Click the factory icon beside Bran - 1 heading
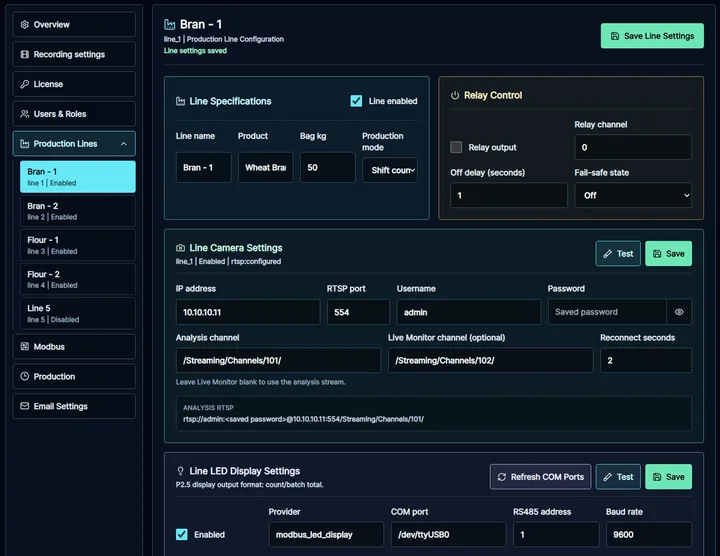 click(170, 24)
